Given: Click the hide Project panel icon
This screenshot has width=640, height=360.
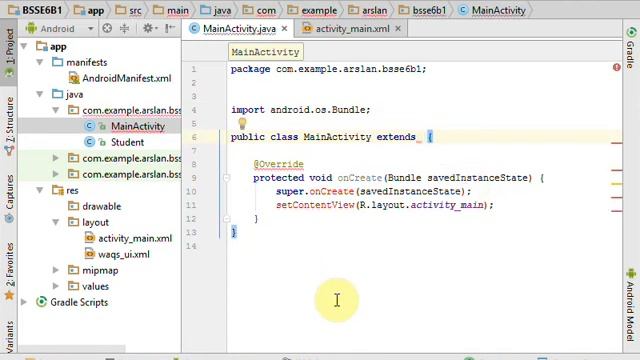Looking at the screenshot, I should point(170,28).
